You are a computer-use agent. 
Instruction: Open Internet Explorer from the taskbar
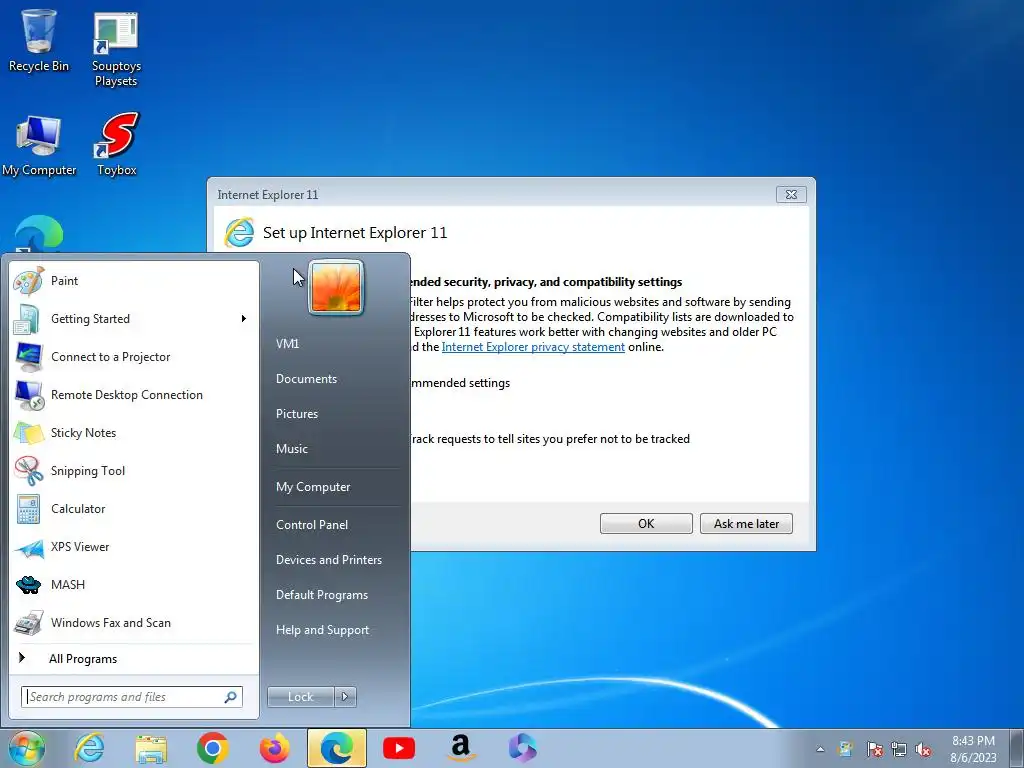click(x=89, y=748)
